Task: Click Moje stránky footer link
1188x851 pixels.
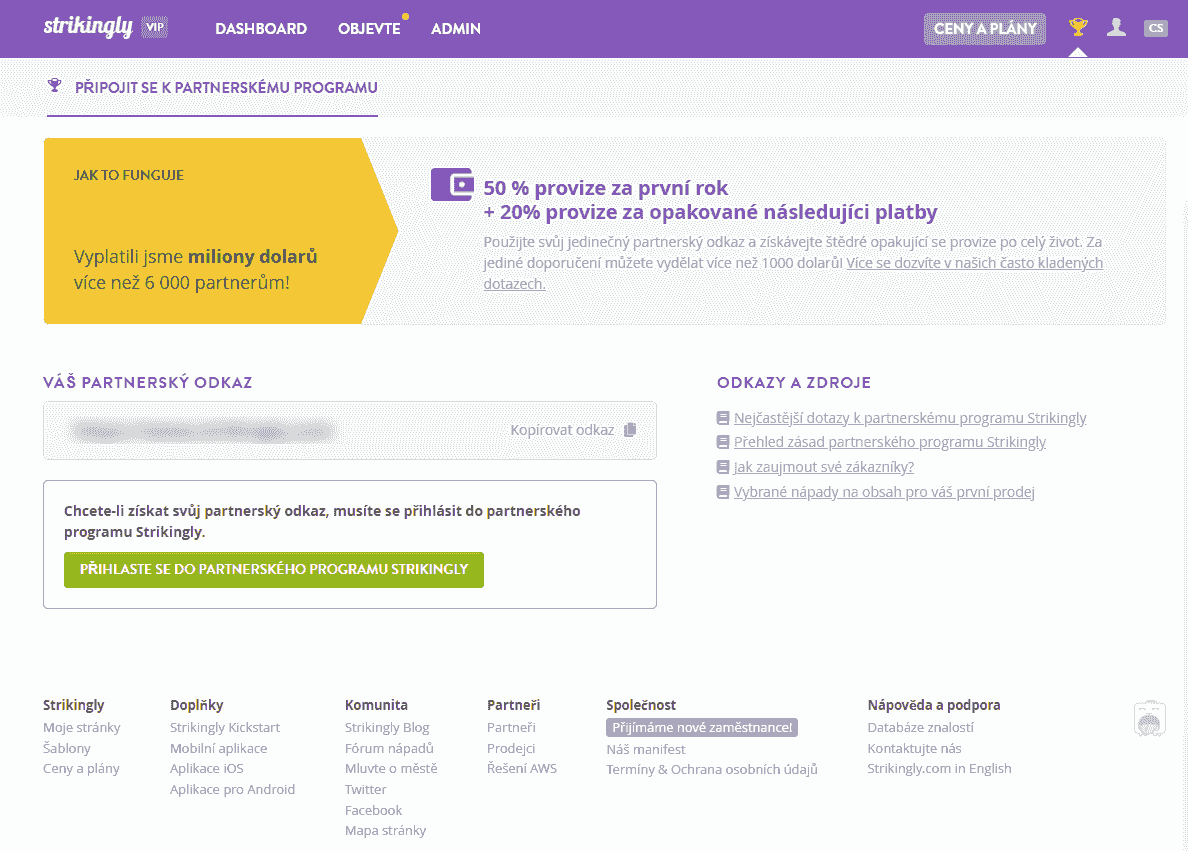Action: coord(82,727)
